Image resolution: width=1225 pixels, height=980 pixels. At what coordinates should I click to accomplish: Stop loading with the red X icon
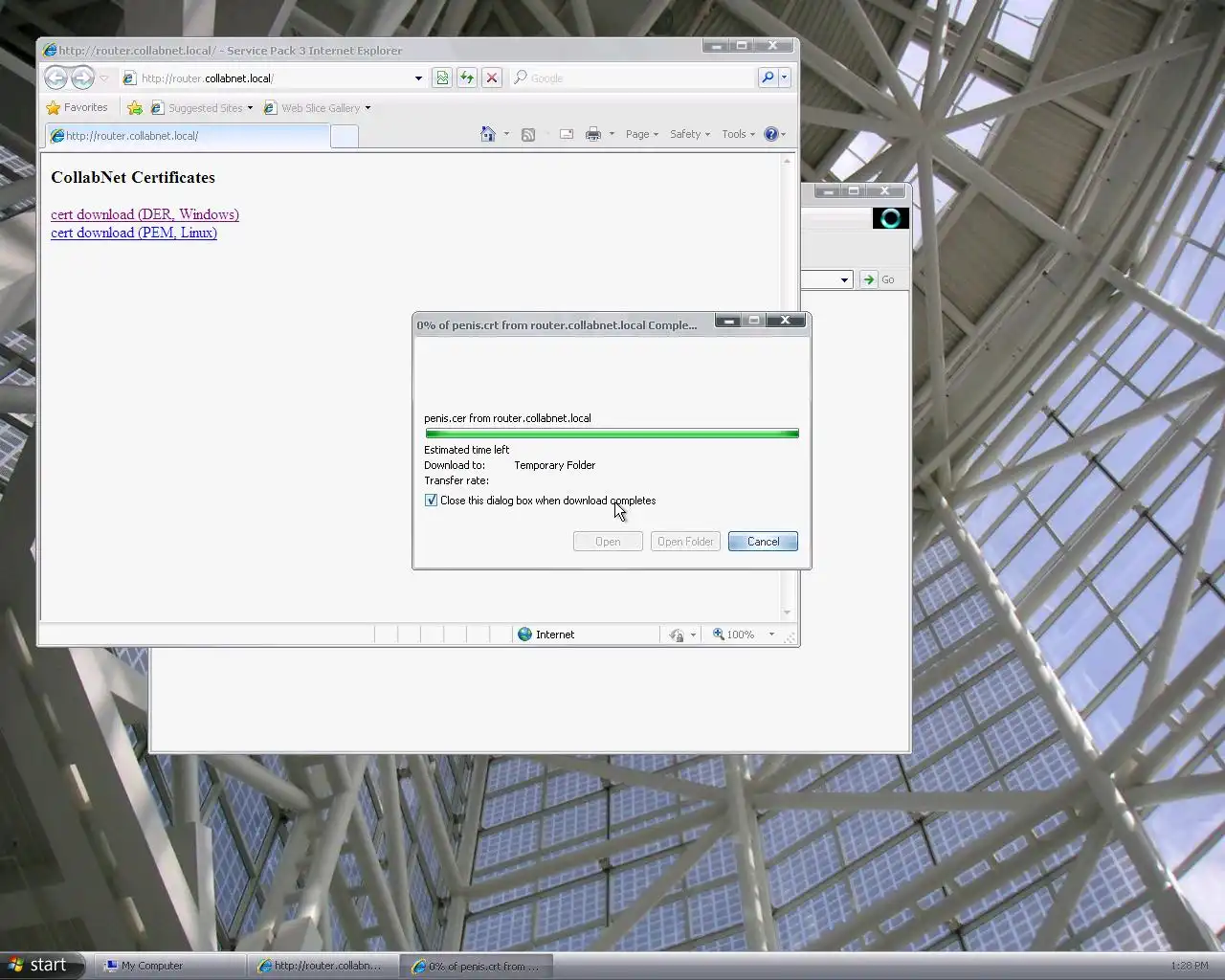point(492,78)
